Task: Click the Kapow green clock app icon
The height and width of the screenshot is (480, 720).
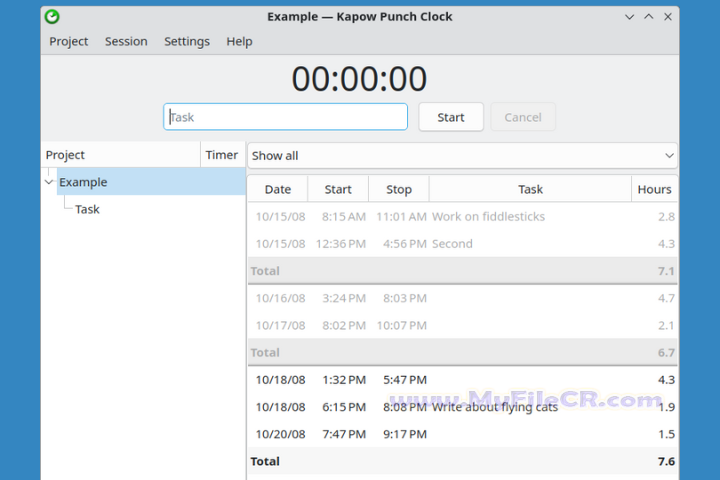Action: tap(52, 17)
